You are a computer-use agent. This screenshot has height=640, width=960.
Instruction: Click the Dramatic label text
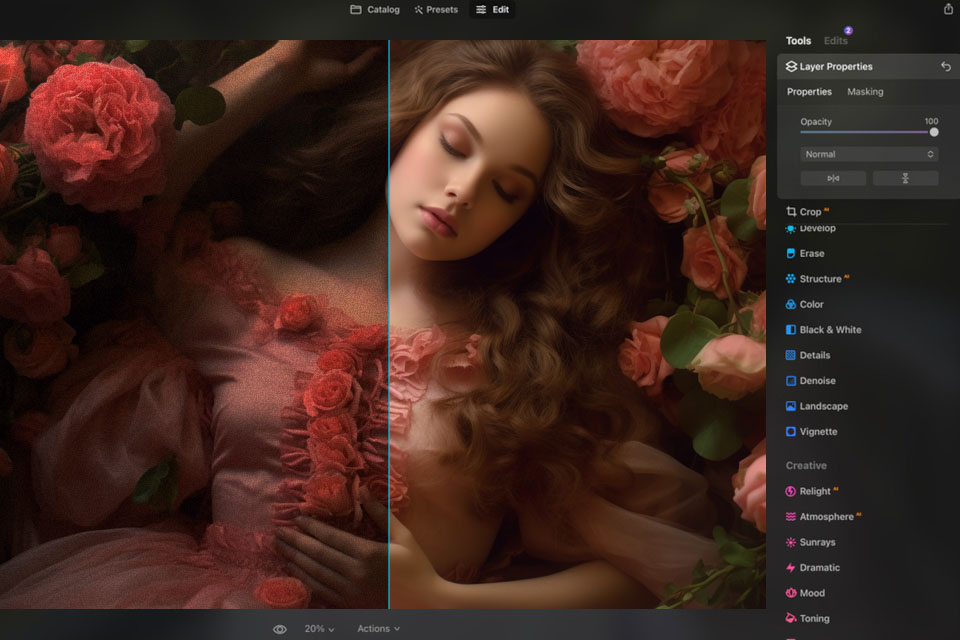(x=820, y=568)
